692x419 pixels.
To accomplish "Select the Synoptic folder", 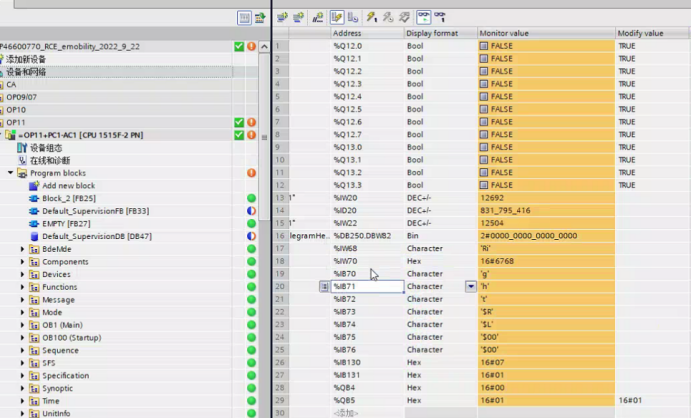I will pos(57,389).
